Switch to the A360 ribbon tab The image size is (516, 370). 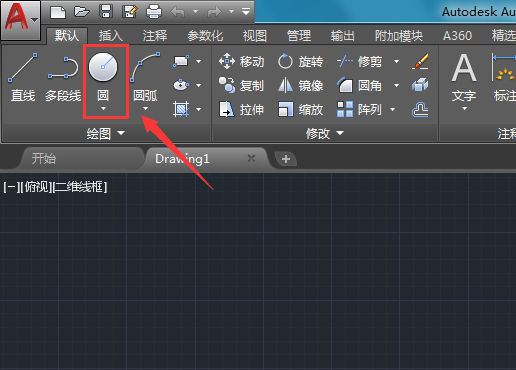coord(457,35)
